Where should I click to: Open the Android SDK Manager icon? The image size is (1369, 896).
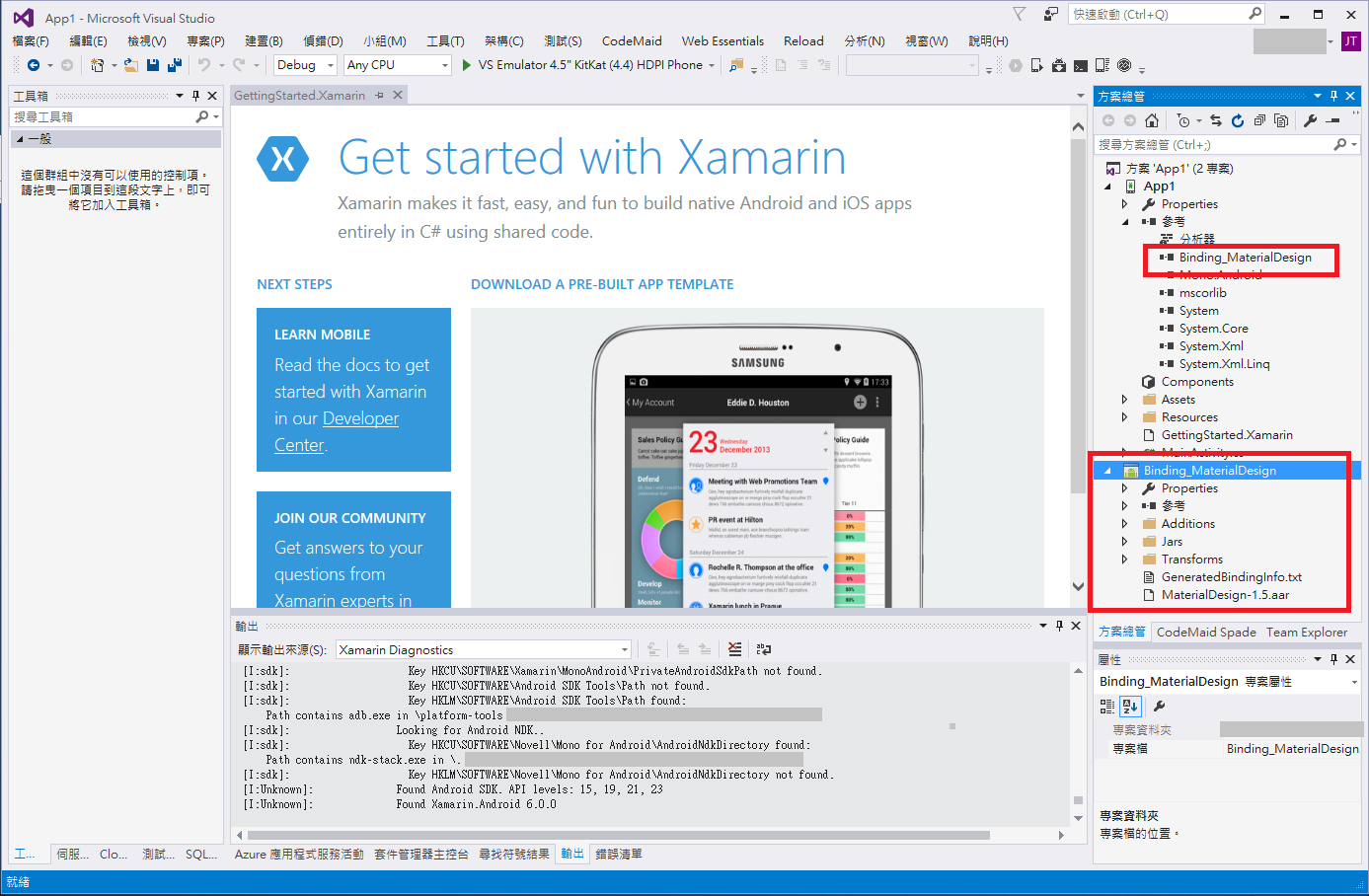[1059, 65]
